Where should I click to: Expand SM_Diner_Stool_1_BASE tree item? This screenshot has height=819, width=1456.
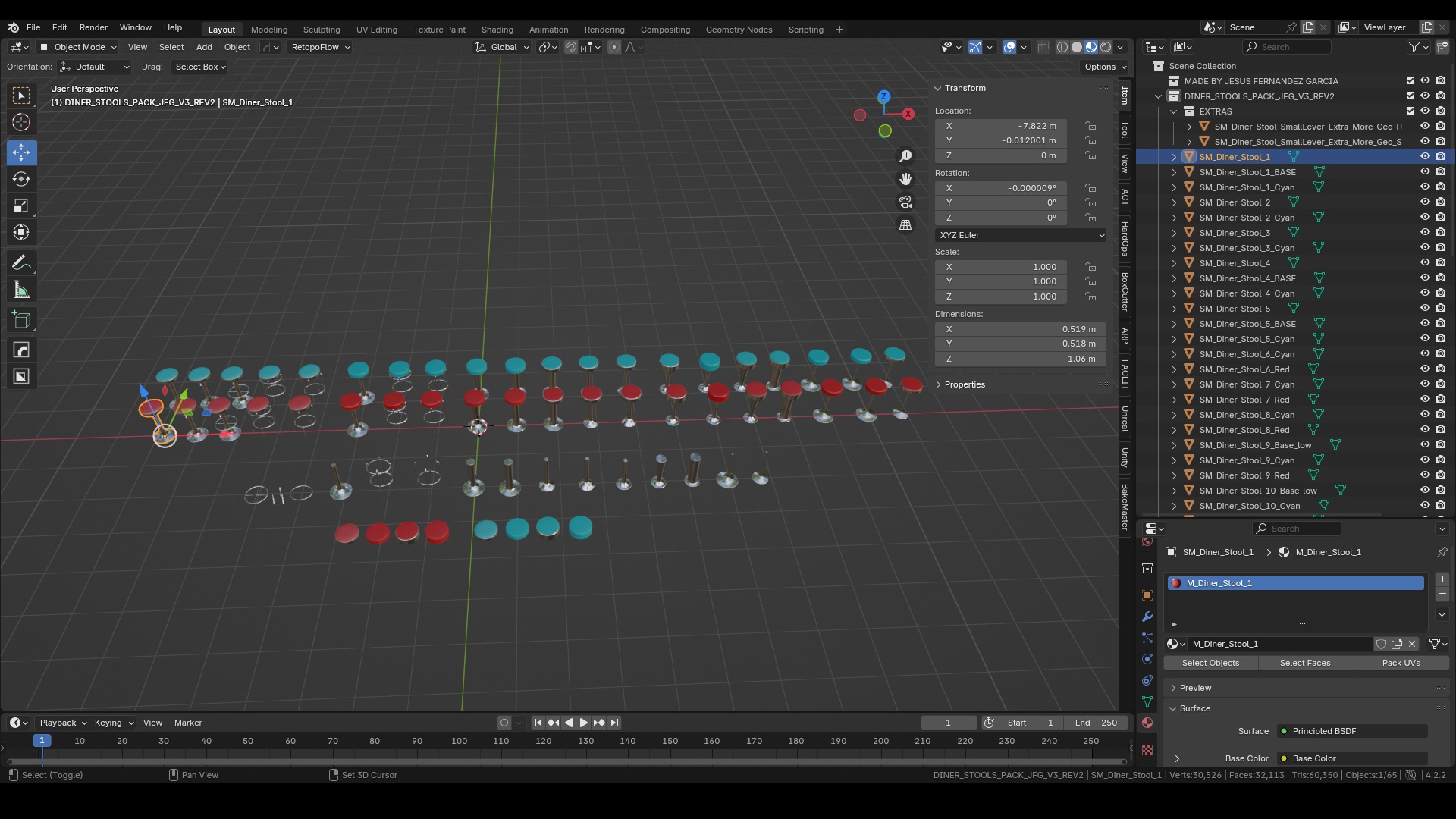pyautogui.click(x=1174, y=172)
